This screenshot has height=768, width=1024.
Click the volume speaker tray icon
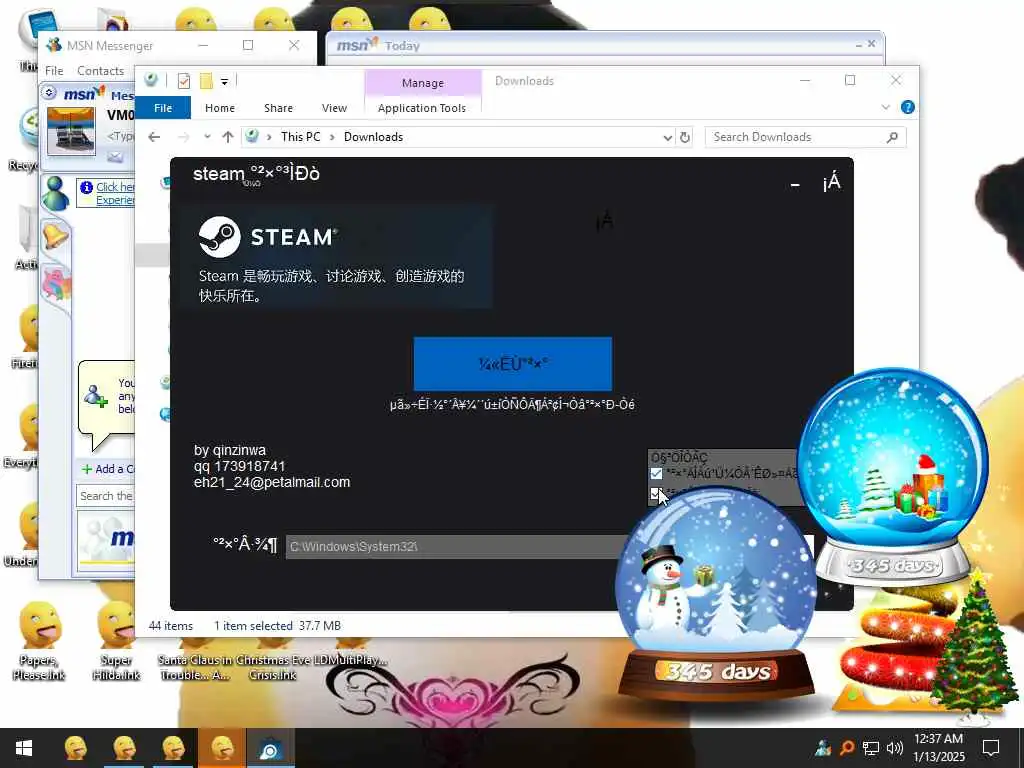[x=895, y=748]
